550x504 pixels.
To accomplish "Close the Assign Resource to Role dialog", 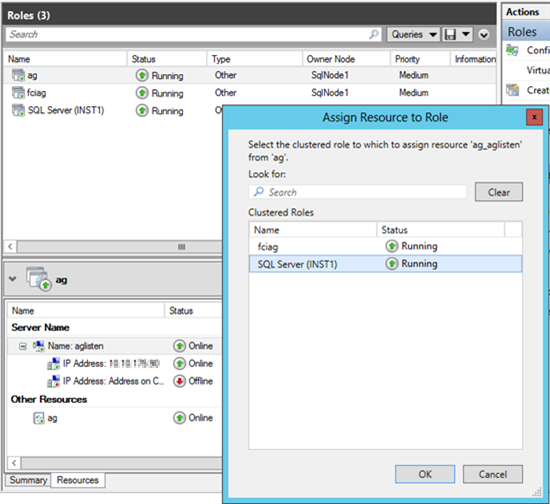I will click(x=534, y=117).
